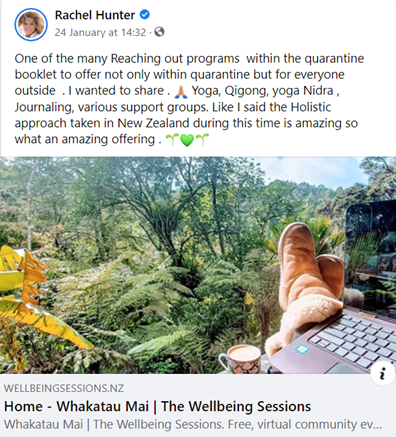The height and width of the screenshot is (437, 396).
Task: Open the 24 January at 14:32 timestamp
Action: 100,32
